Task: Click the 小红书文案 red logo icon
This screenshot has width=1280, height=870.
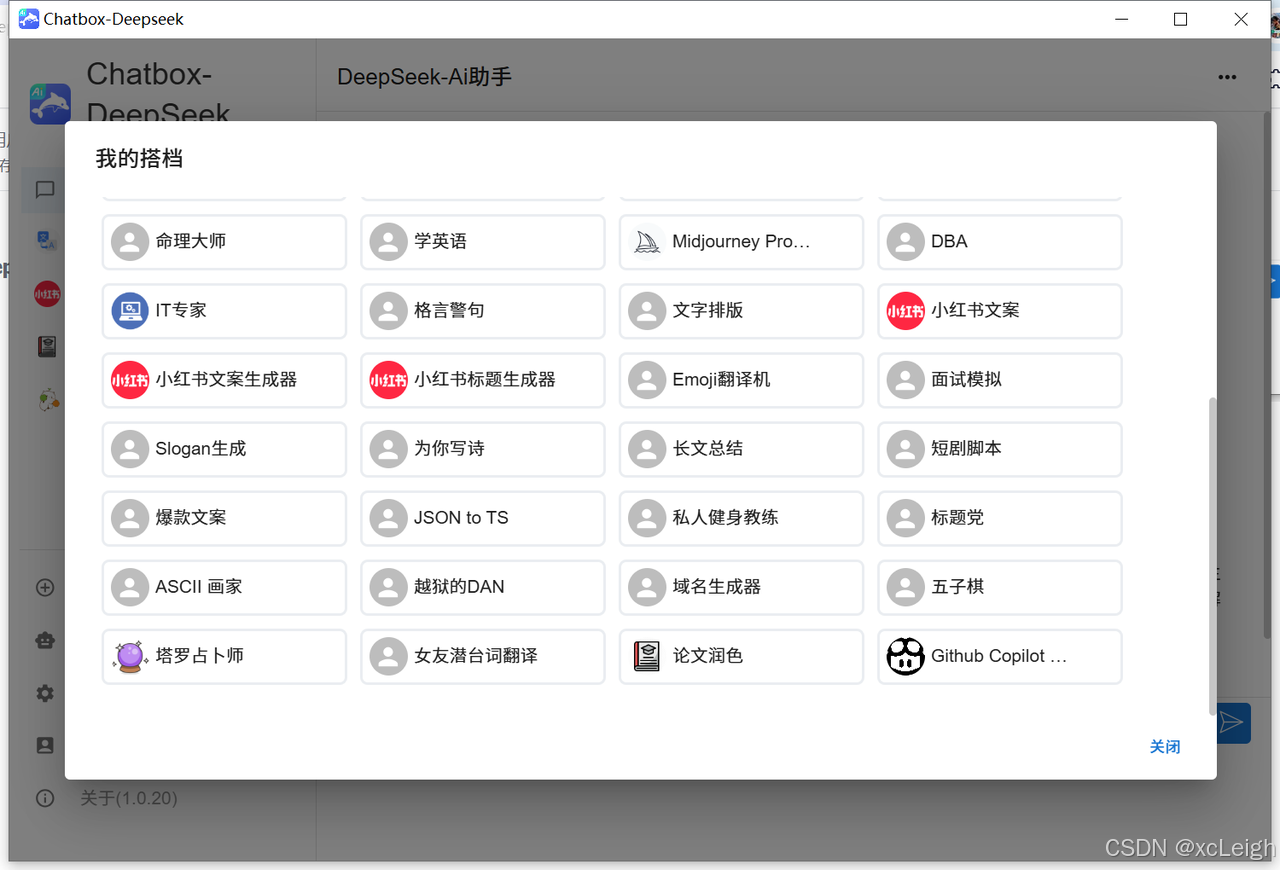Action: tap(906, 311)
